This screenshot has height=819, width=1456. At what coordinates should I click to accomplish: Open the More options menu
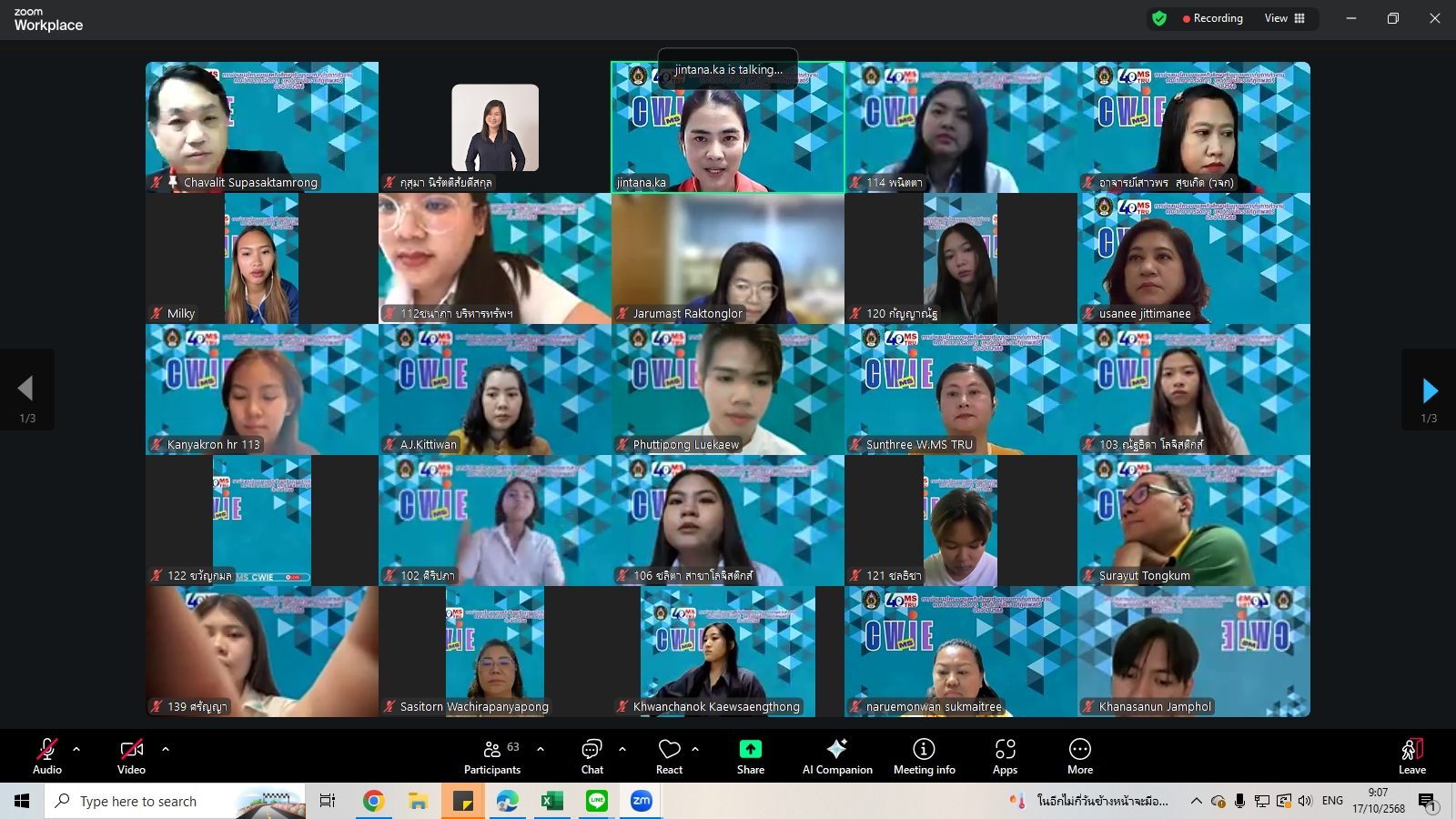(1079, 755)
